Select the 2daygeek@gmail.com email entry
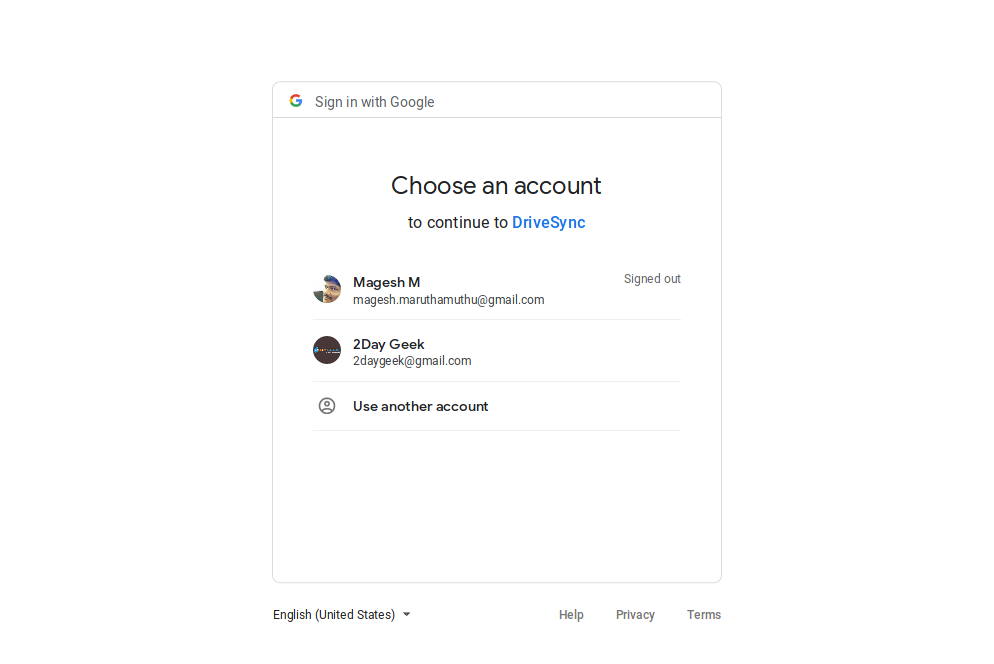The width and height of the screenshot is (994, 664). point(412,361)
